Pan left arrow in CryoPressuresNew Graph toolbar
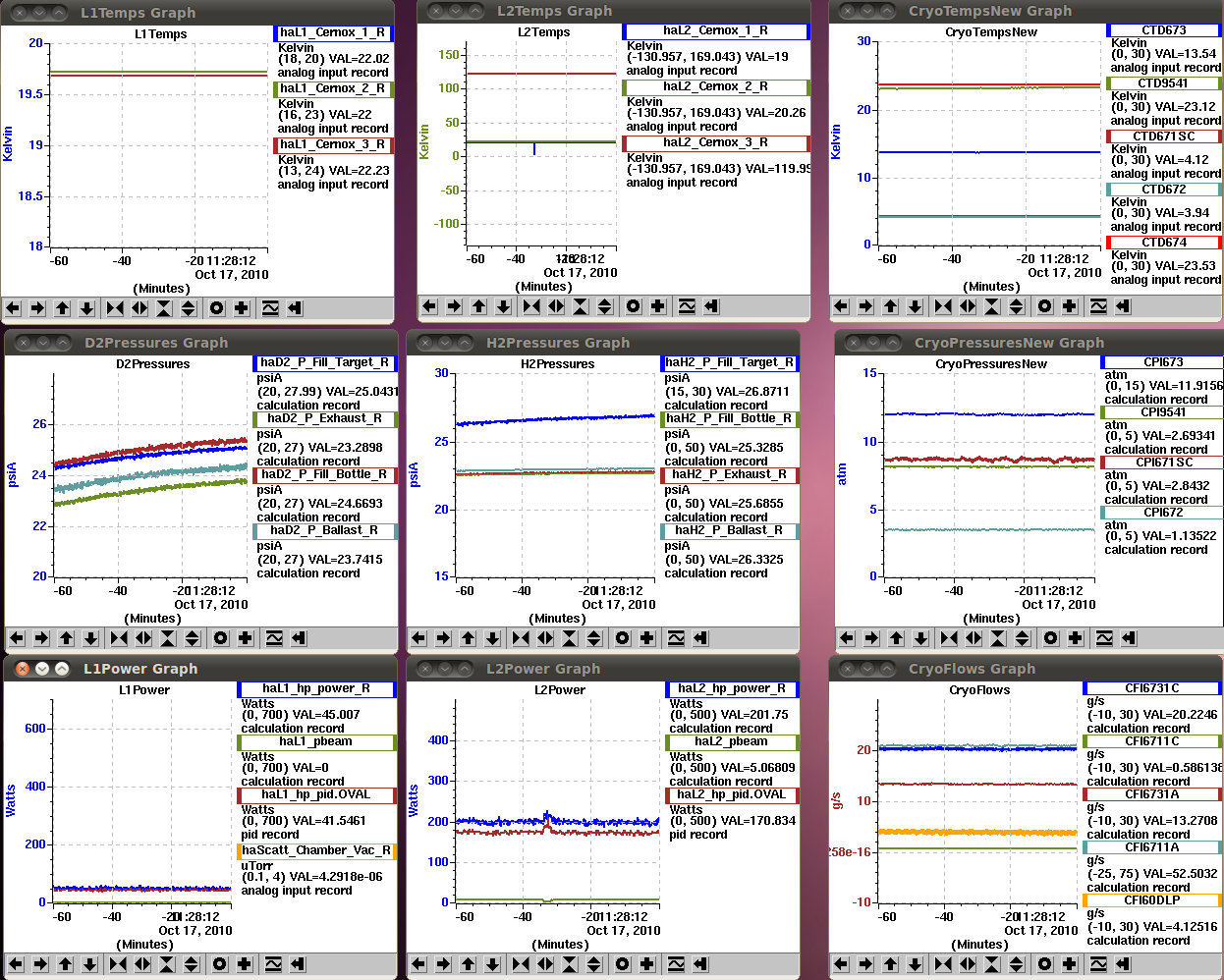The height and width of the screenshot is (980, 1224). pos(847,638)
